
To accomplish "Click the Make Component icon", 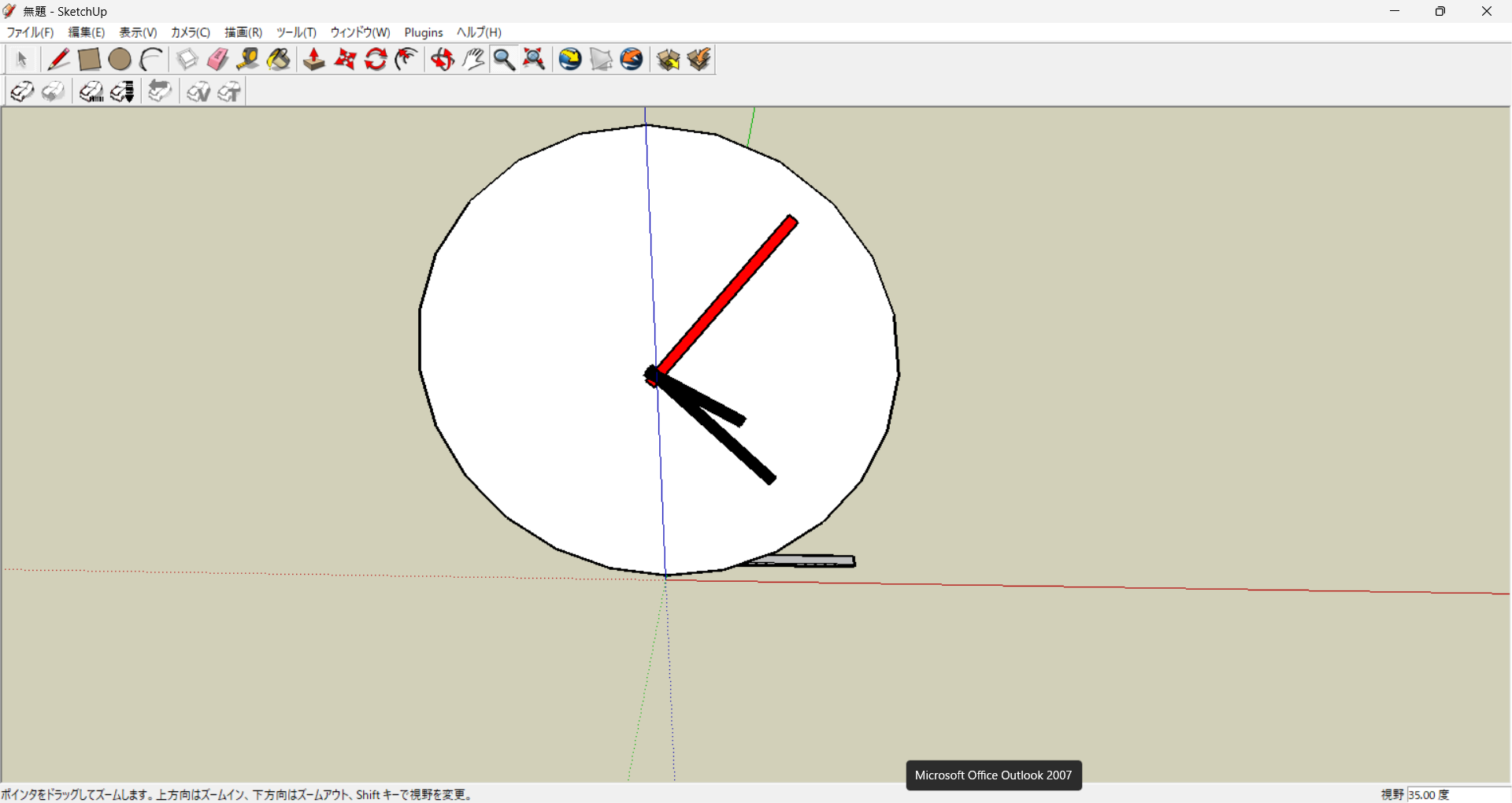I will tap(187, 60).
